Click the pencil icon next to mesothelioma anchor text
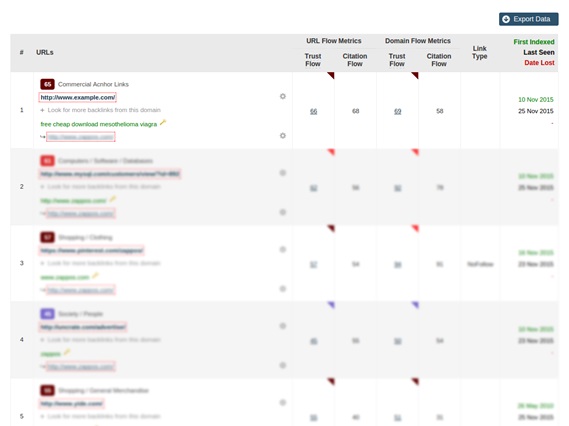The width and height of the screenshot is (569, 426). click(x=163, y=123)
